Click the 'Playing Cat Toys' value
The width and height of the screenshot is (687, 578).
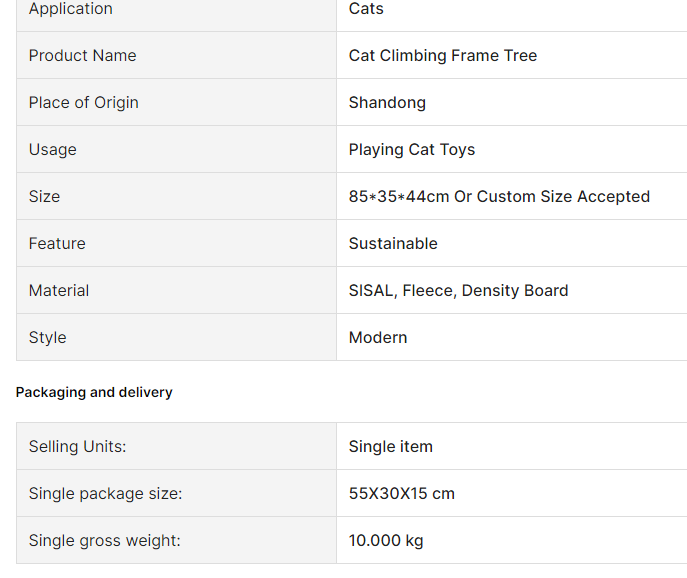[411, 150]
